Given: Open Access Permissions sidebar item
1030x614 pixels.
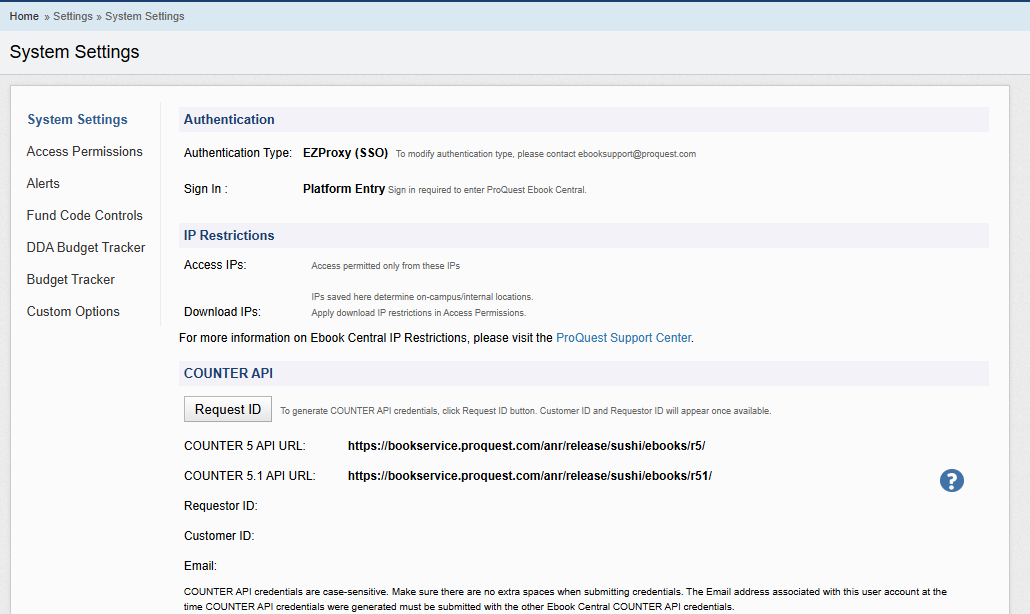Looking at the screenshot, I should (x=85, y=152).
